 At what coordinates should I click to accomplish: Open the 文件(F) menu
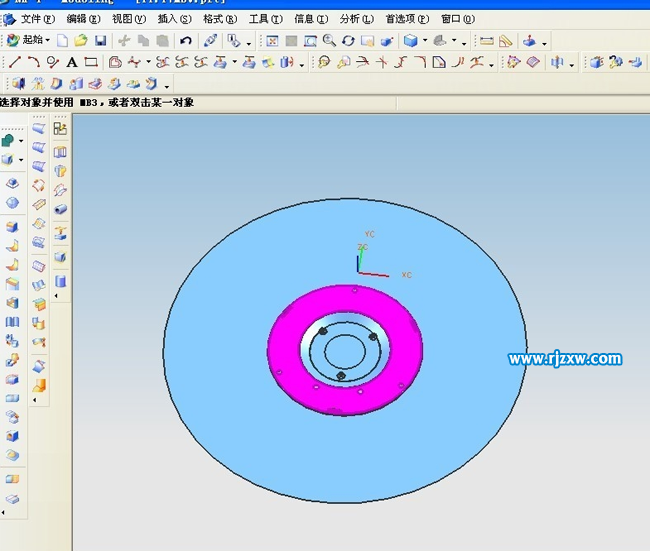coord(38,19)
